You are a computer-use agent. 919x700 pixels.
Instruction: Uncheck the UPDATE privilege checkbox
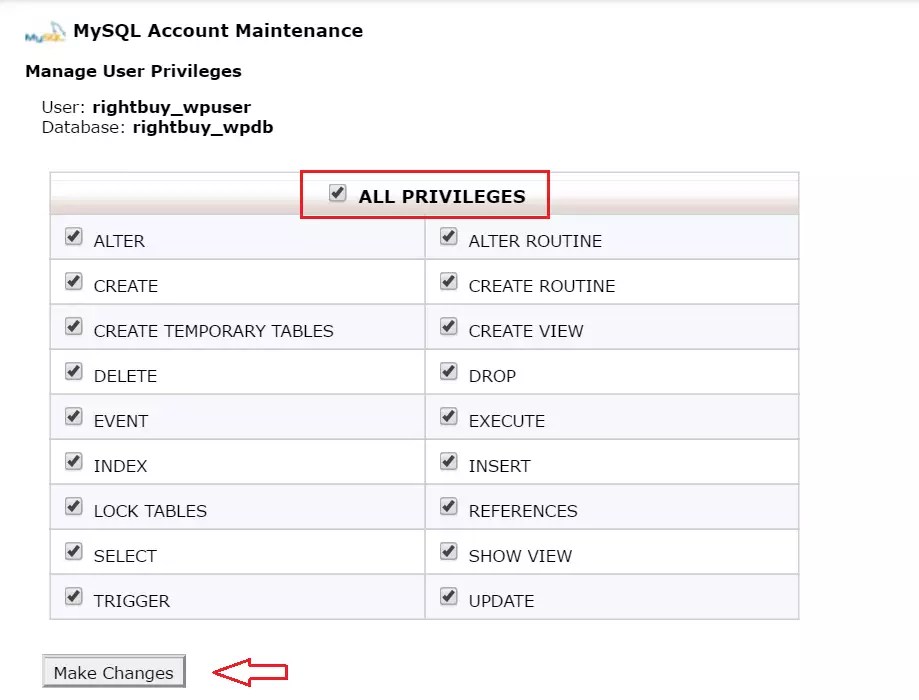click(448, 597)
